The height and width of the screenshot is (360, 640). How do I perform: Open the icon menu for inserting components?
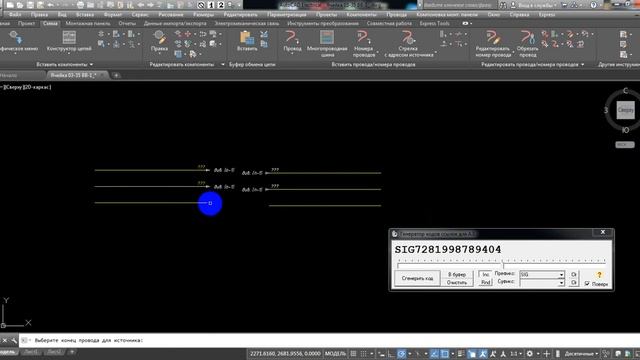18,41
